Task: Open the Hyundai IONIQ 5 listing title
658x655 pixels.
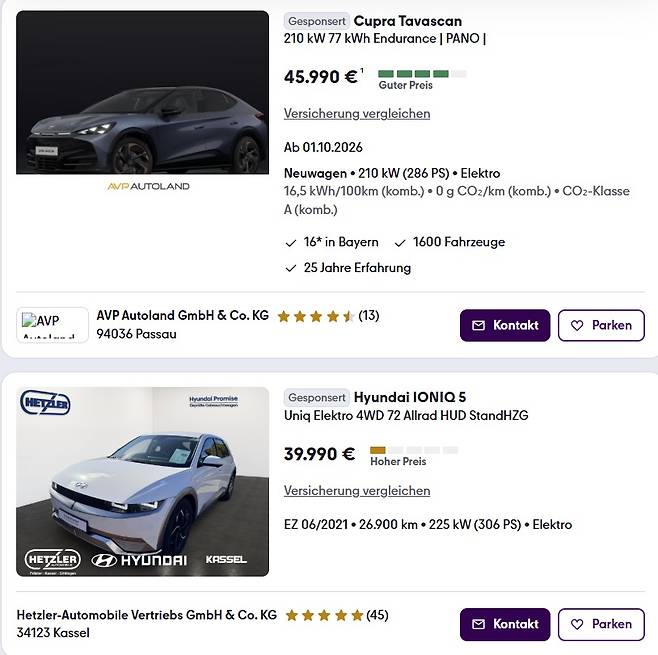Action: pos(409,397)
